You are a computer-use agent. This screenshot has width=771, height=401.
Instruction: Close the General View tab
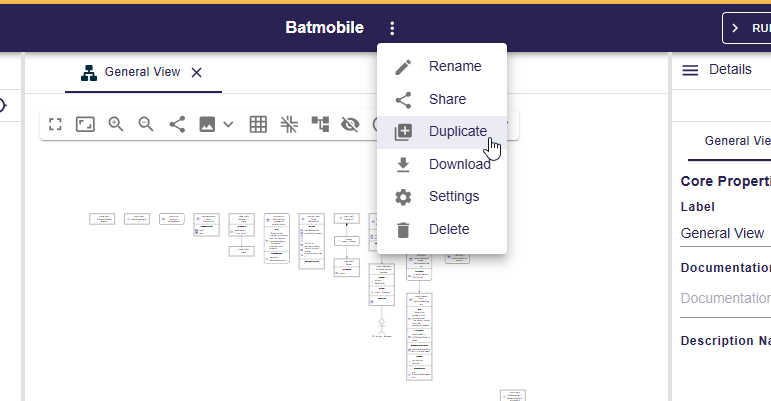[x=197, y=72]
